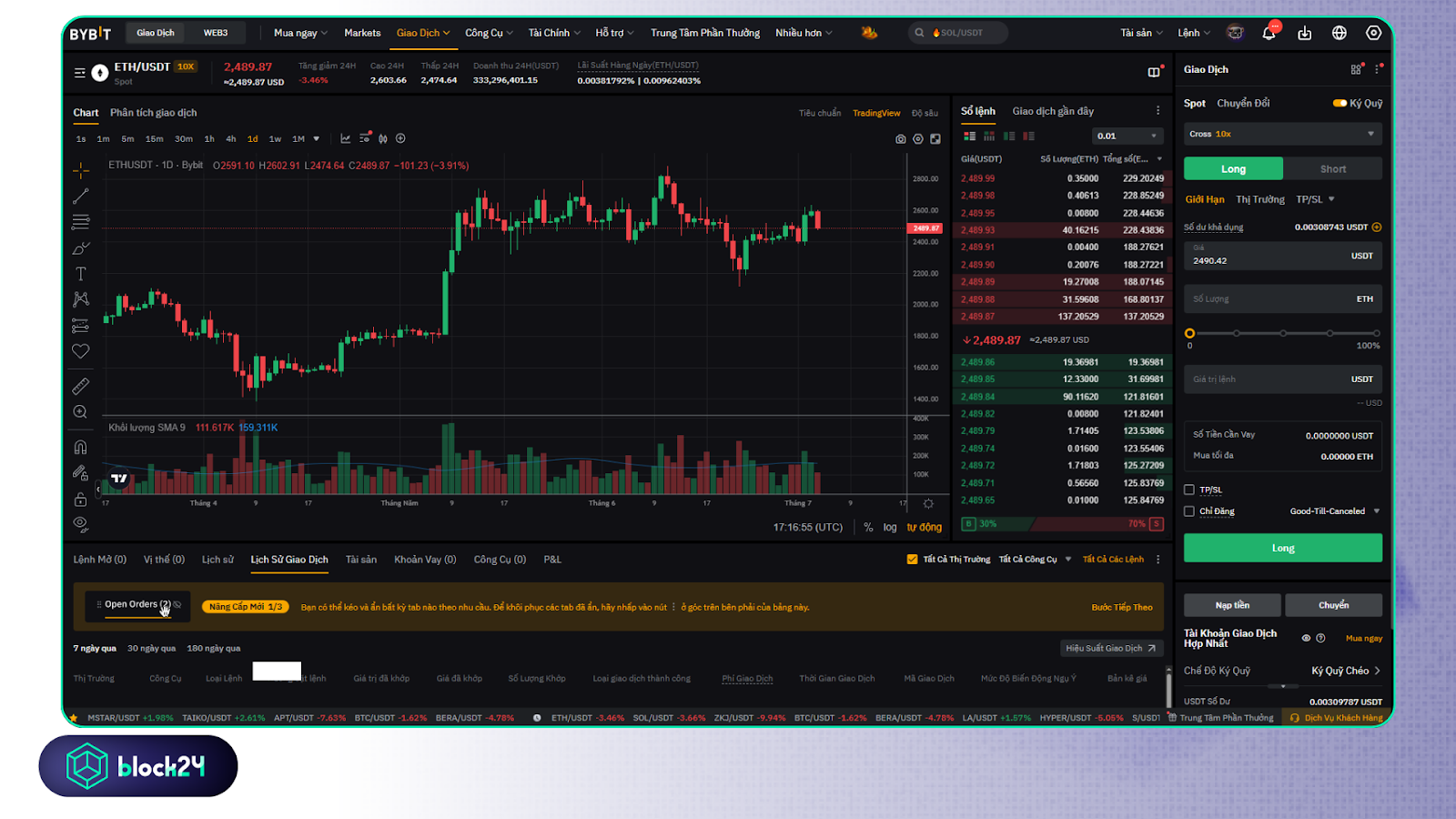The width and height of the screenshot is (1456, 819).
Task: Select the trend line drawing tool
Action: click(81, 196)
